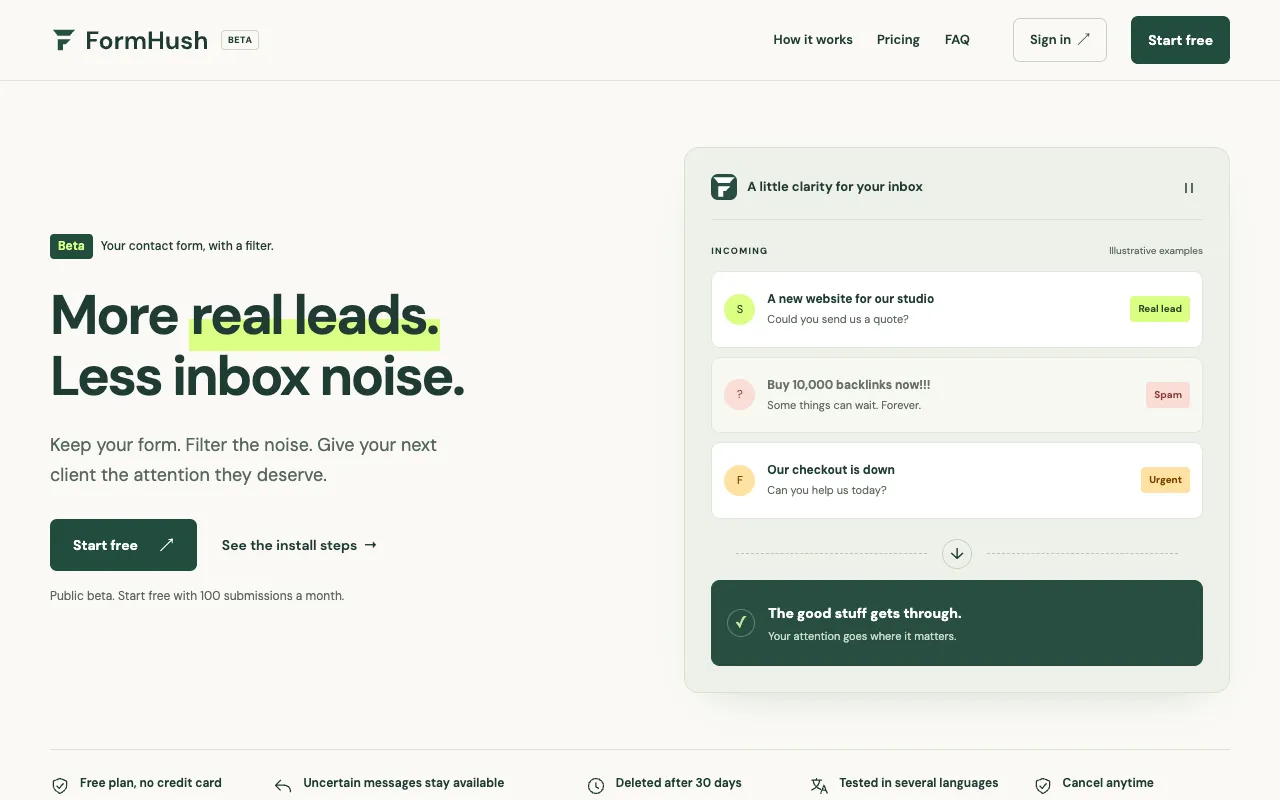Click Start free in the header

[x=1180, y=40]
